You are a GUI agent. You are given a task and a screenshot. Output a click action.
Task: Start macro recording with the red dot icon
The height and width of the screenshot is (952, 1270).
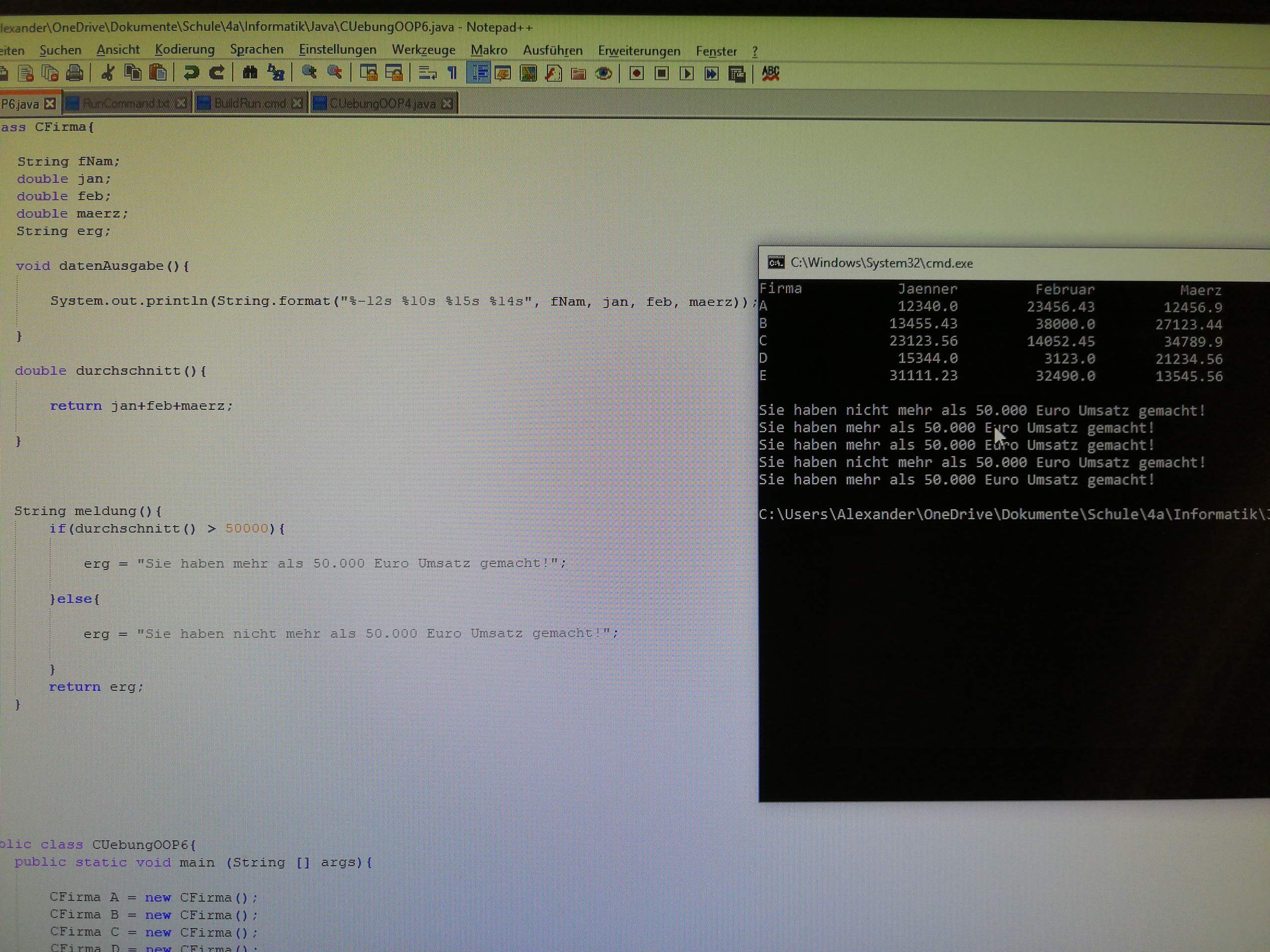tap(636, 73)
